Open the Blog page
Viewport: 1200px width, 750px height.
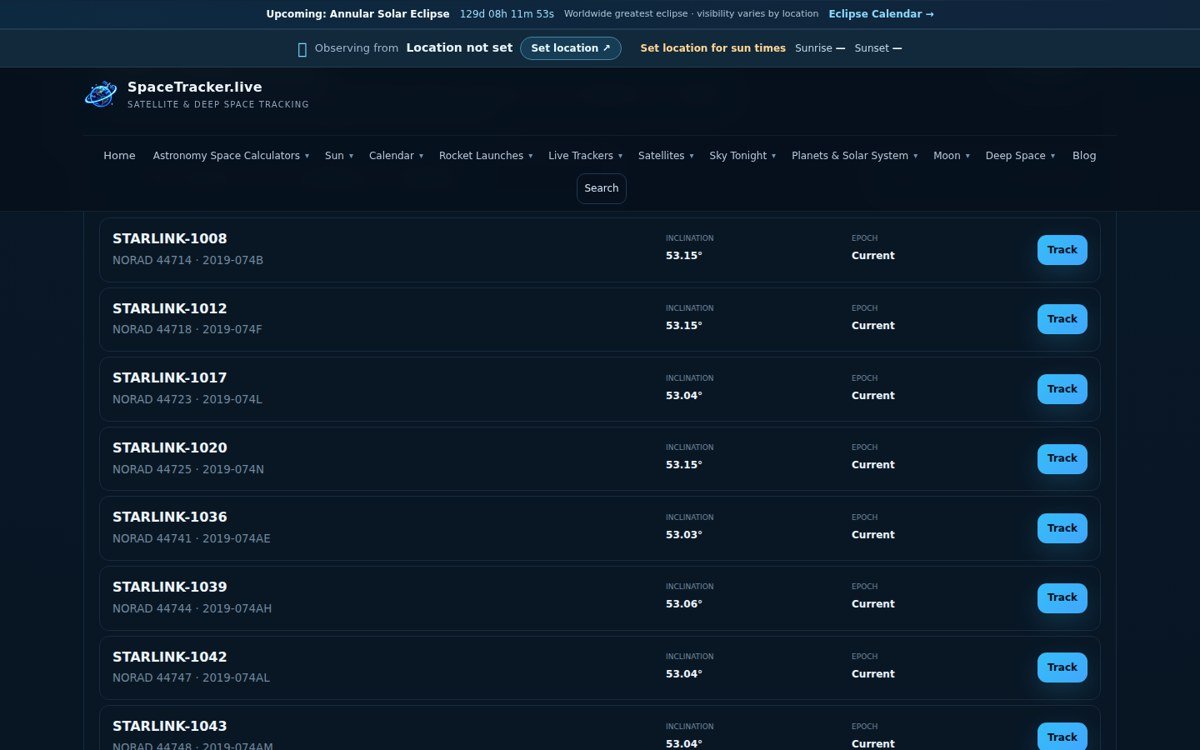(x=1084, y=156)
